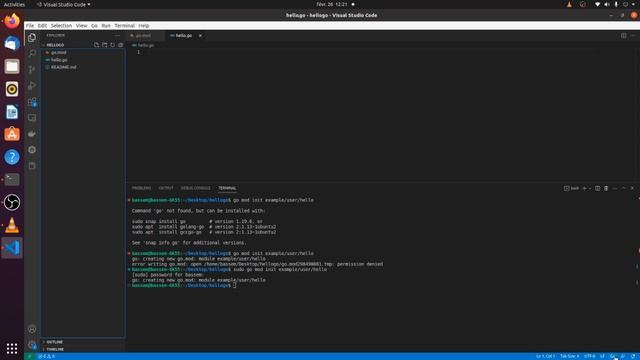Viewport: 640px width, 360px height.
Task: Open the Terminal menu
Action: 124,26
